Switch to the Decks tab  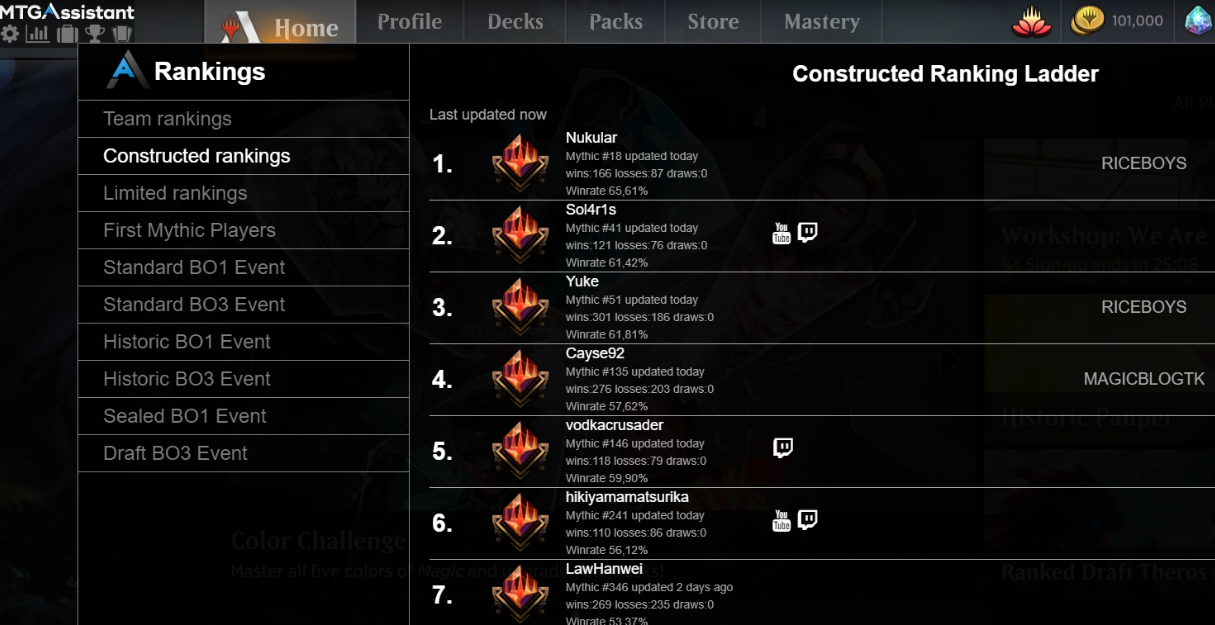pos(515,22)
